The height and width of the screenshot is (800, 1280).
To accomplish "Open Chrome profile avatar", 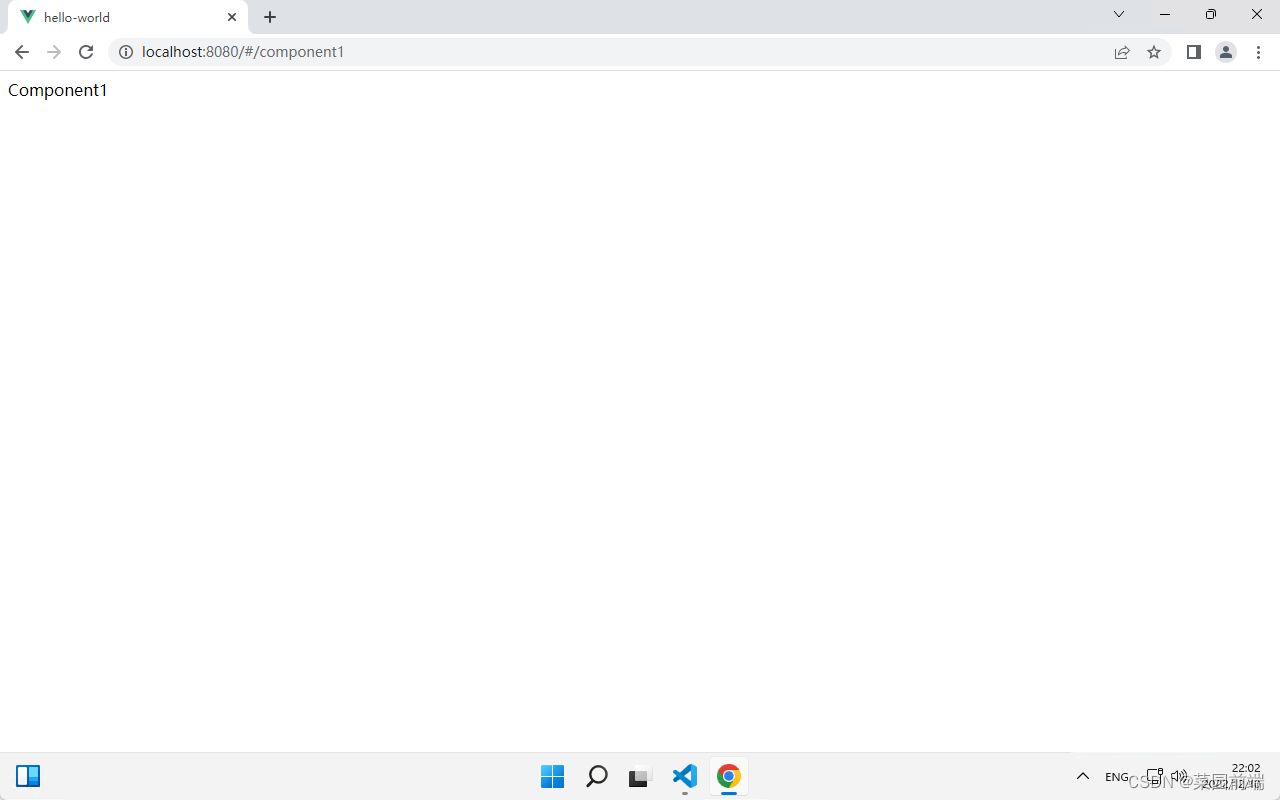I will (1226, 52).
